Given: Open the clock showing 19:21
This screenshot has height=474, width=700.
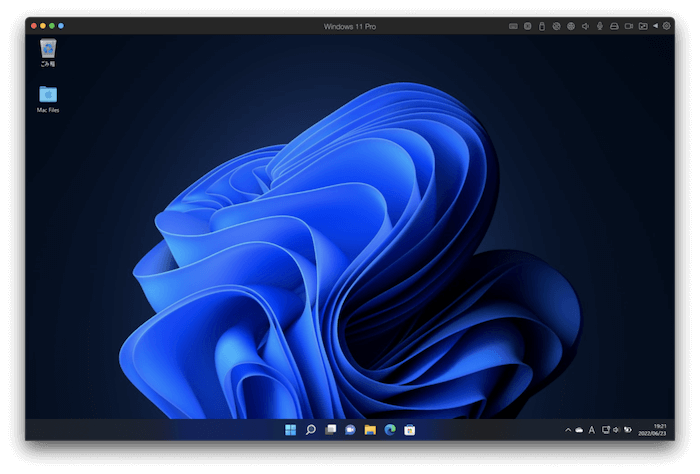Looking at the screenshot, I should coord(652,430).
